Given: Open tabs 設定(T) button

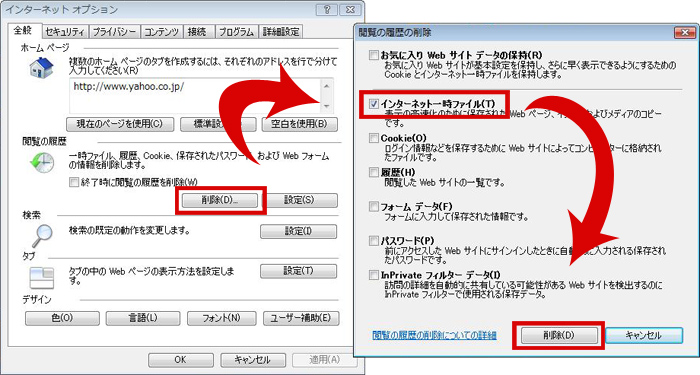Looking at the screenshot, I should click(298, 271).
